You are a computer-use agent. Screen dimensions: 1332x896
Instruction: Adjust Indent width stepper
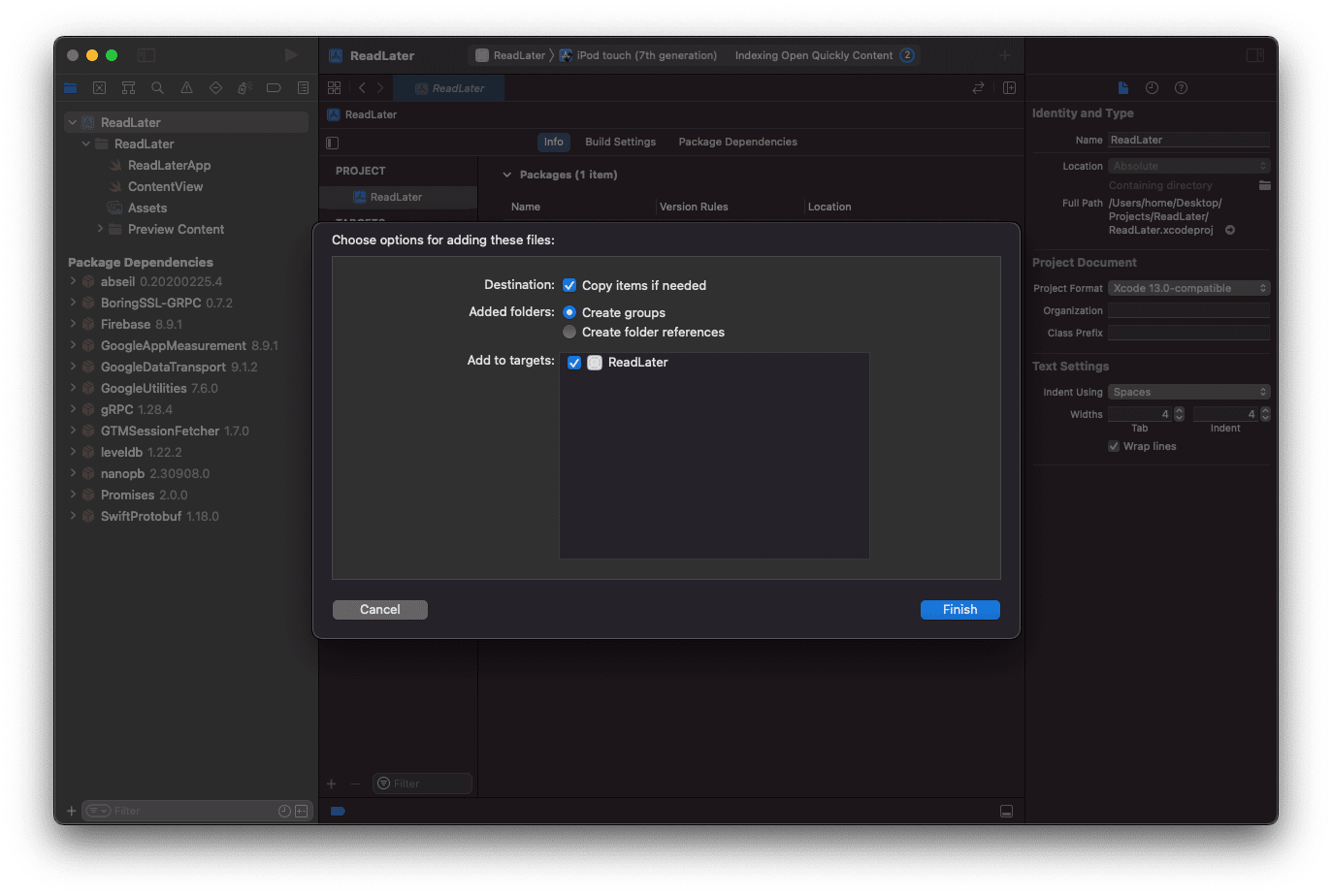[x=1265, y=414]
